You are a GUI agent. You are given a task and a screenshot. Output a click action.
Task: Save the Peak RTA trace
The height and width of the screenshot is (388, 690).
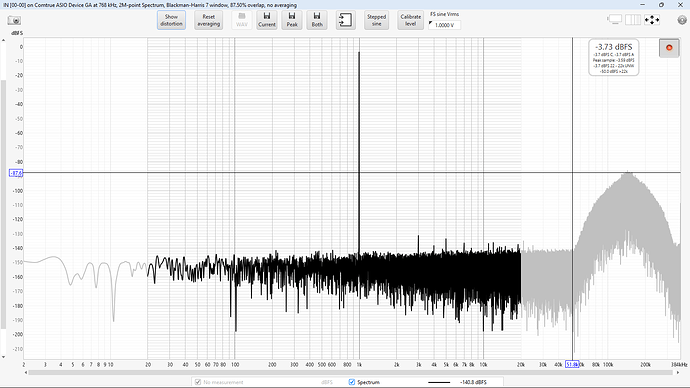pos(292,20)
